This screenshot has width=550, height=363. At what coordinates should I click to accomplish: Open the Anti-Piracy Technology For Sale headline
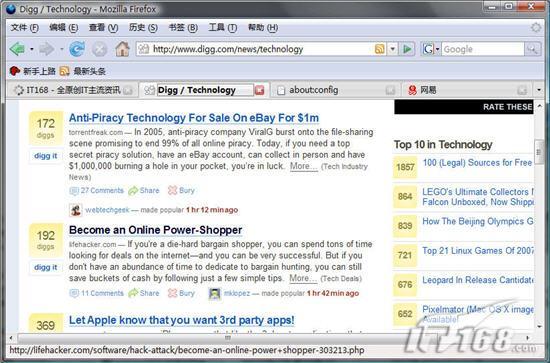(194, 118)
